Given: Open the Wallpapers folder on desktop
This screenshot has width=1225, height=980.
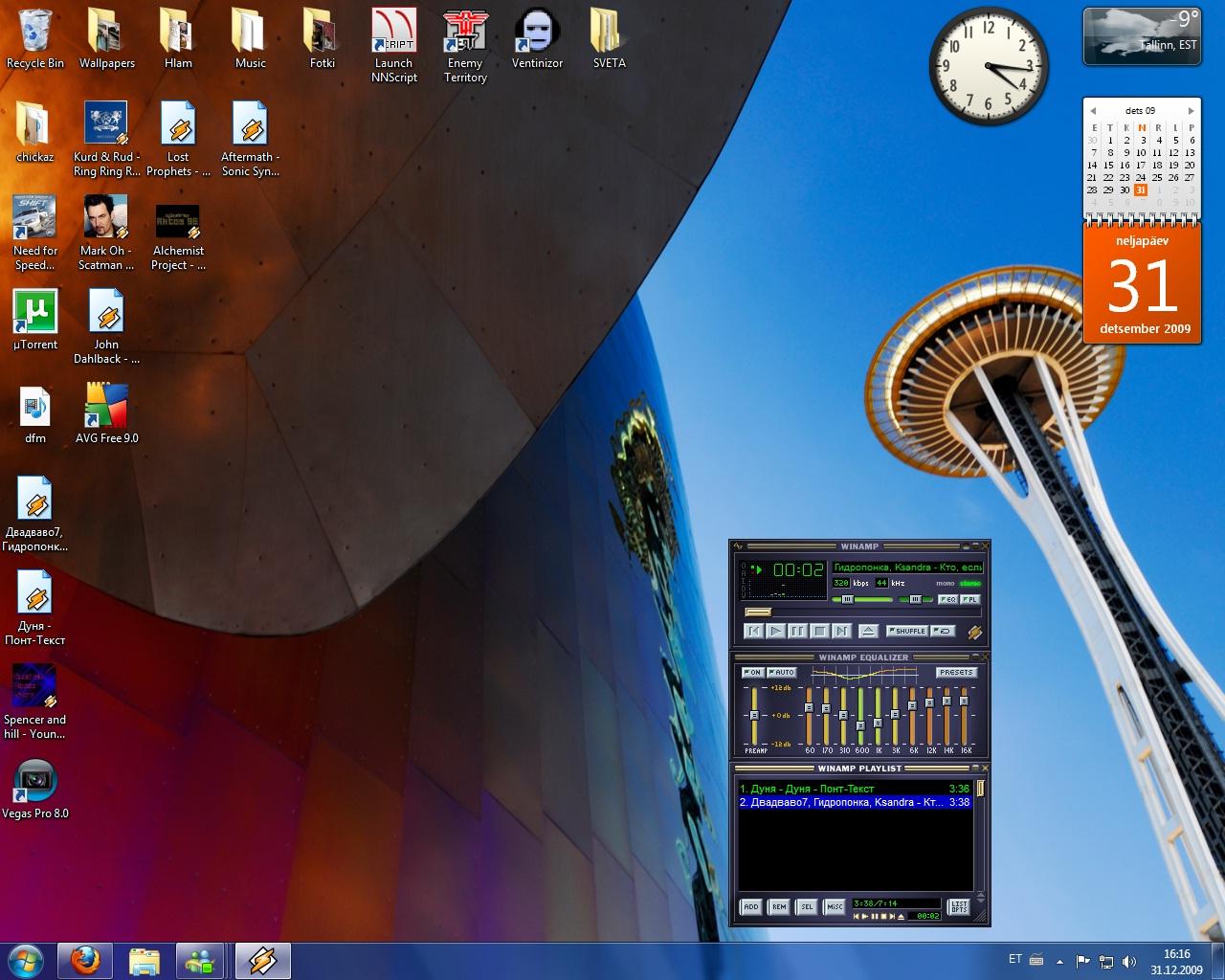Looking at the screenshot, I should click(107, 39).
